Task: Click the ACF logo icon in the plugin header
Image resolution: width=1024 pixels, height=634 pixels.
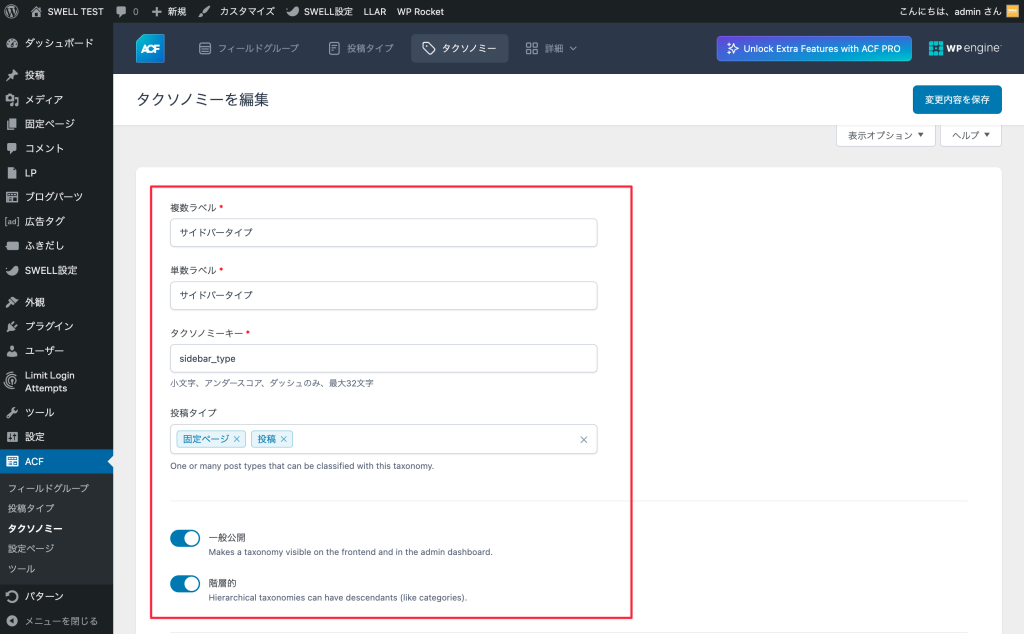Action: pyautogui.click(x=149, y=48)
